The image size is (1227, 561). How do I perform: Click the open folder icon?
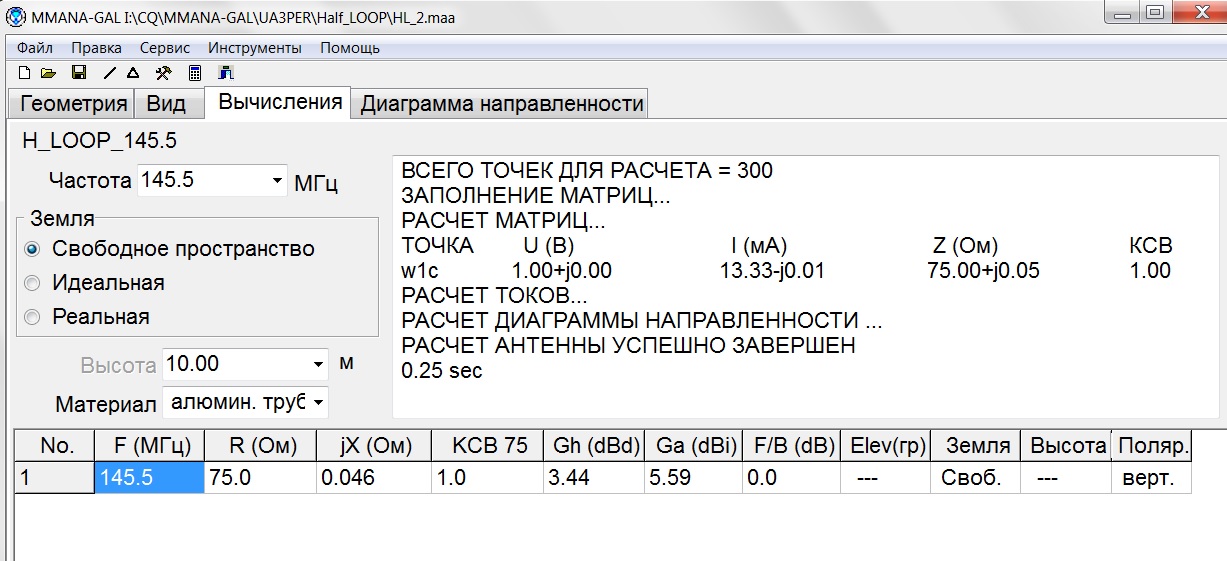click(x=48, y=73)
